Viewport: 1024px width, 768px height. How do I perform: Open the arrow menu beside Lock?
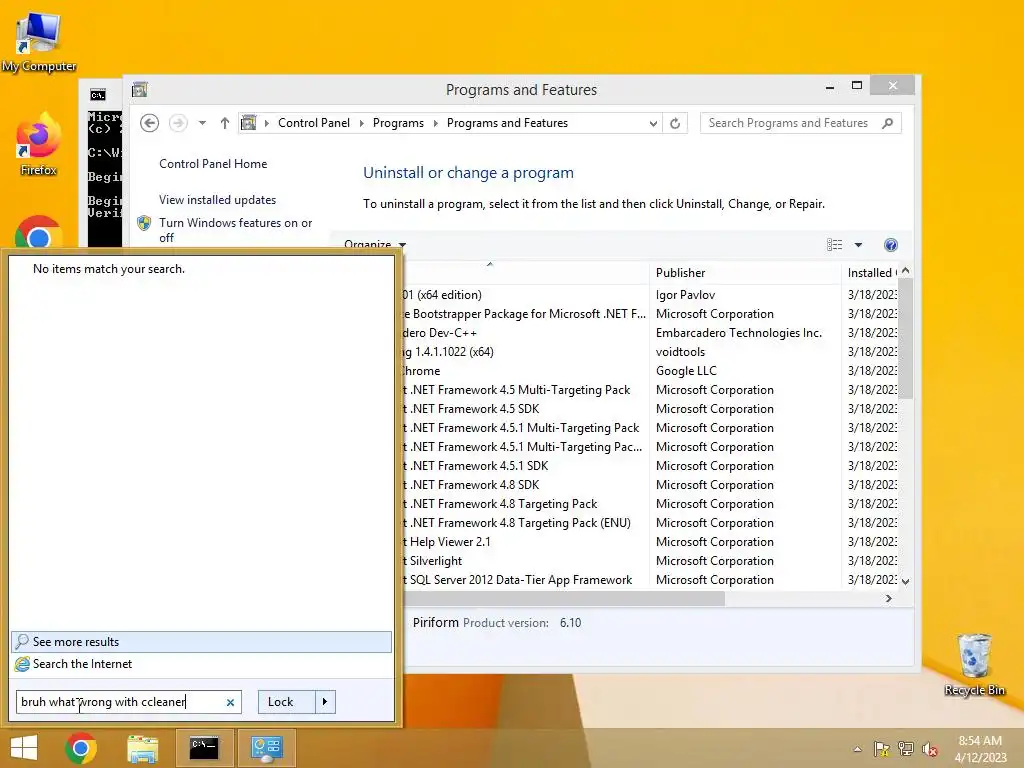[325, 702]
